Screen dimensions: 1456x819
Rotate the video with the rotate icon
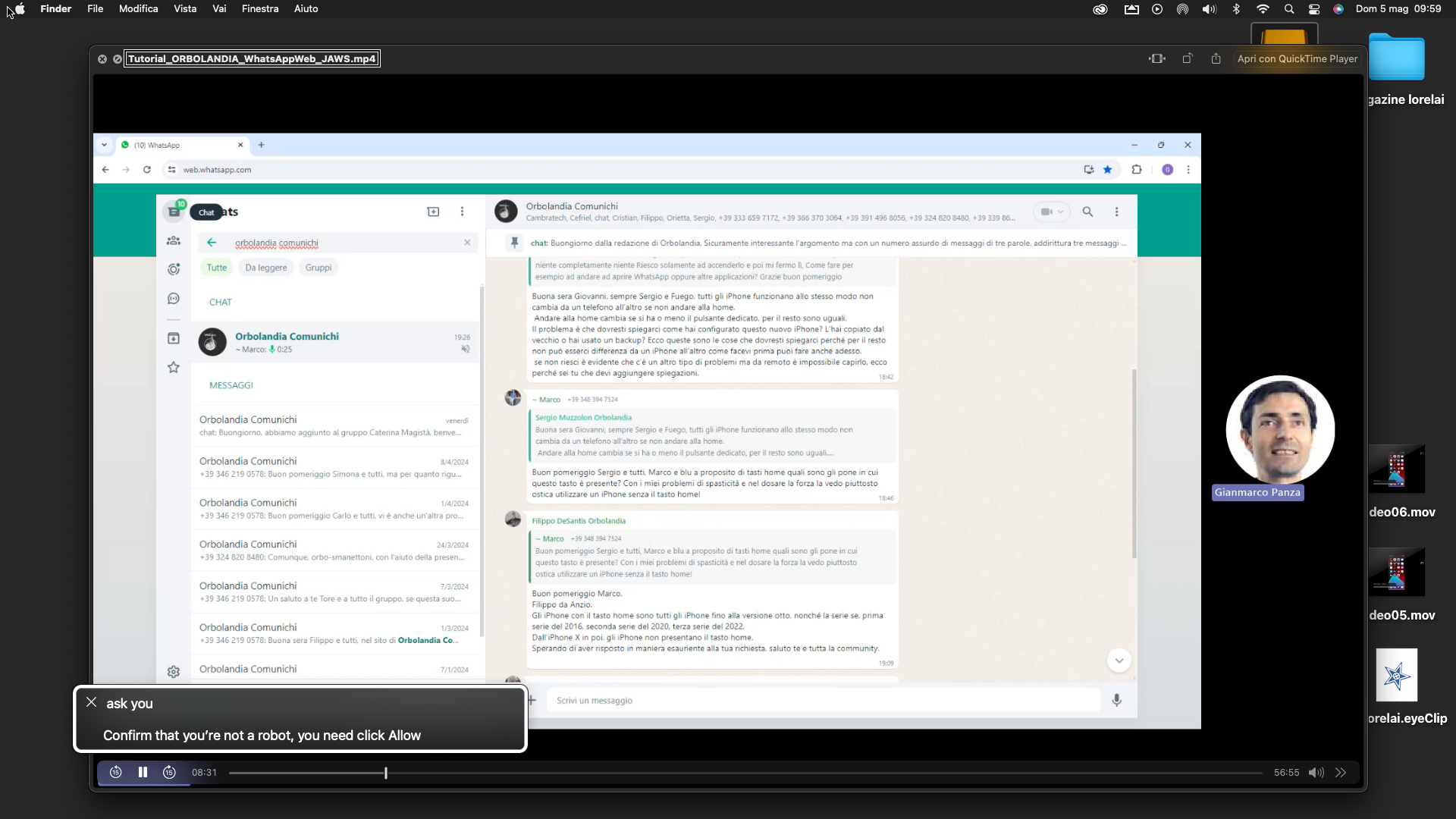coord(1188,58)
